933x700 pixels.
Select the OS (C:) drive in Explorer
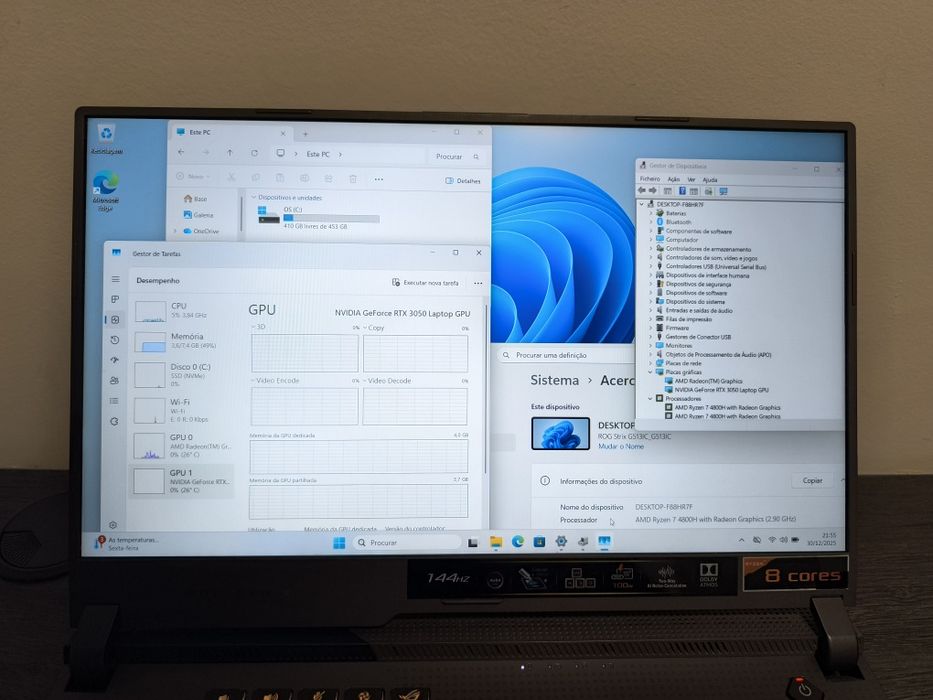(x=318, y=218)
